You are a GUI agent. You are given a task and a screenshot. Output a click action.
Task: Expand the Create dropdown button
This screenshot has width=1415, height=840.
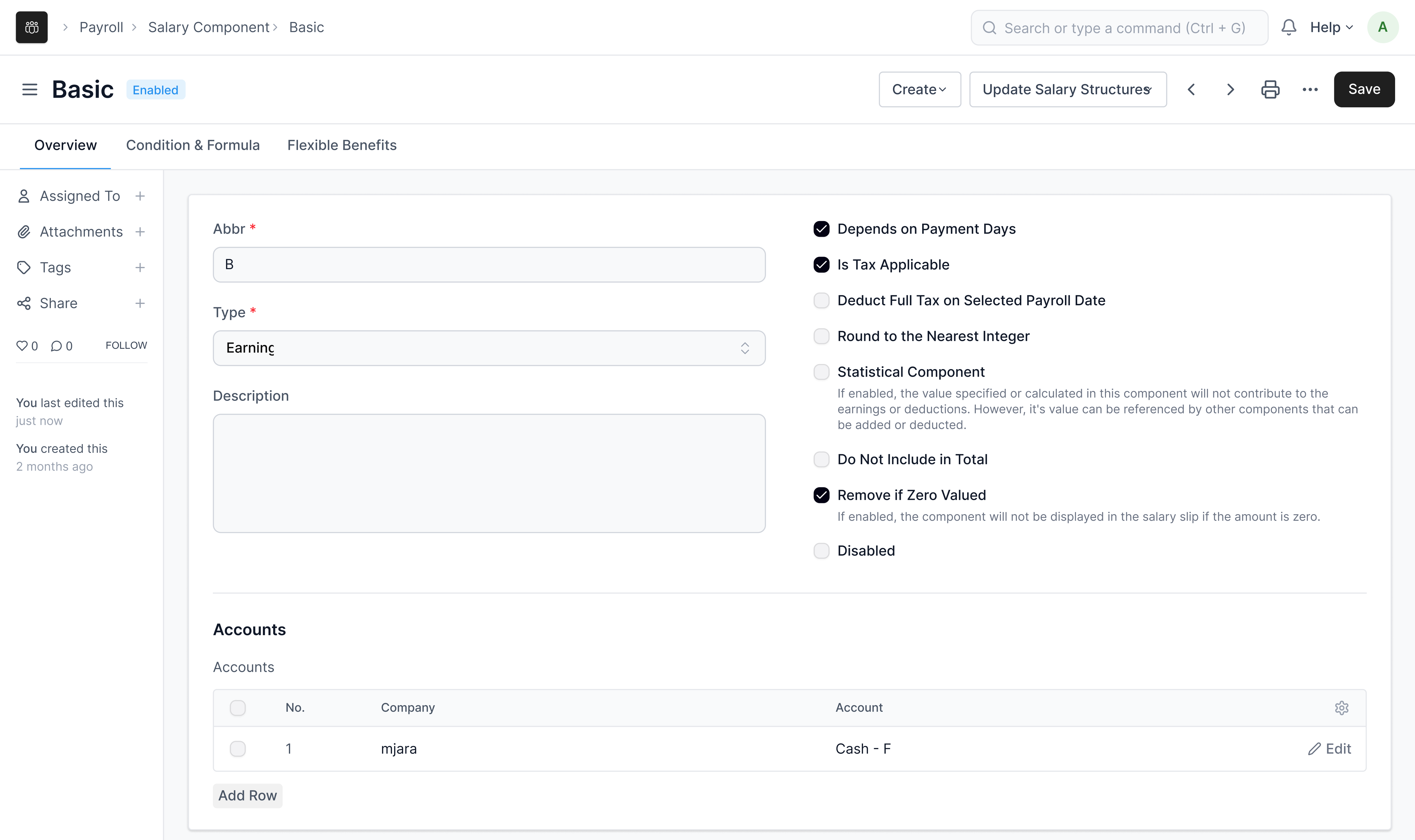[919, 89]
